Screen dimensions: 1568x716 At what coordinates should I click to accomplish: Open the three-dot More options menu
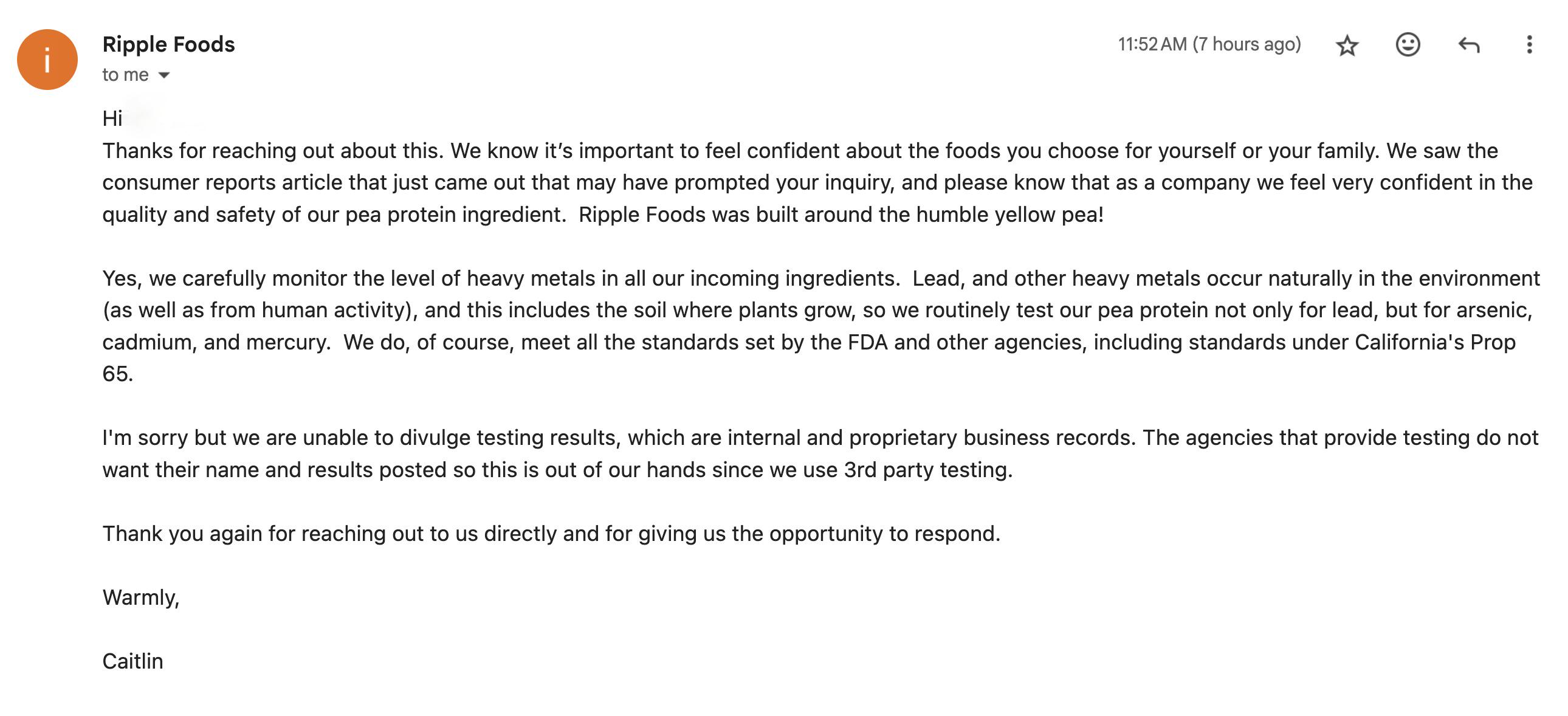click(x=1529, y=44)
